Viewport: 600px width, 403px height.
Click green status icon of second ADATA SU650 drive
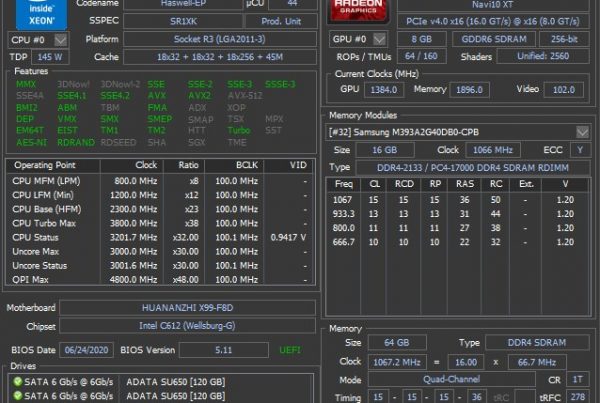tap(17, 395)
